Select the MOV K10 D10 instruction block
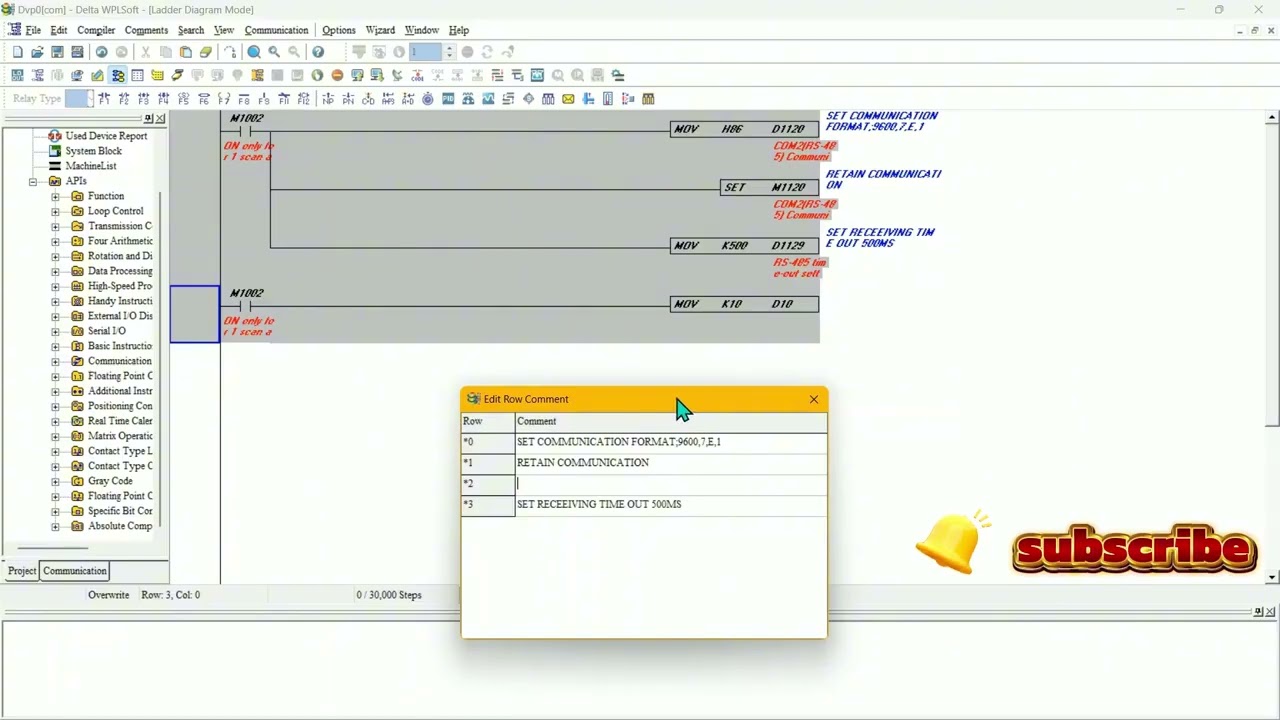 click(x=744, y=304)
